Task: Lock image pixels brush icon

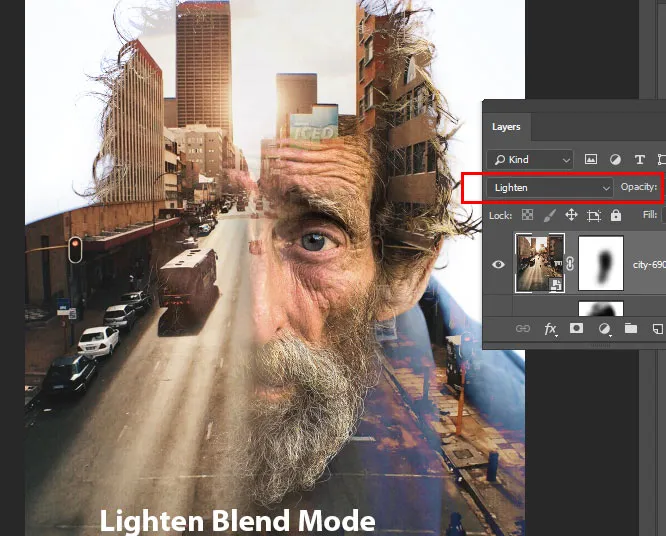Action: click(550, 215)
